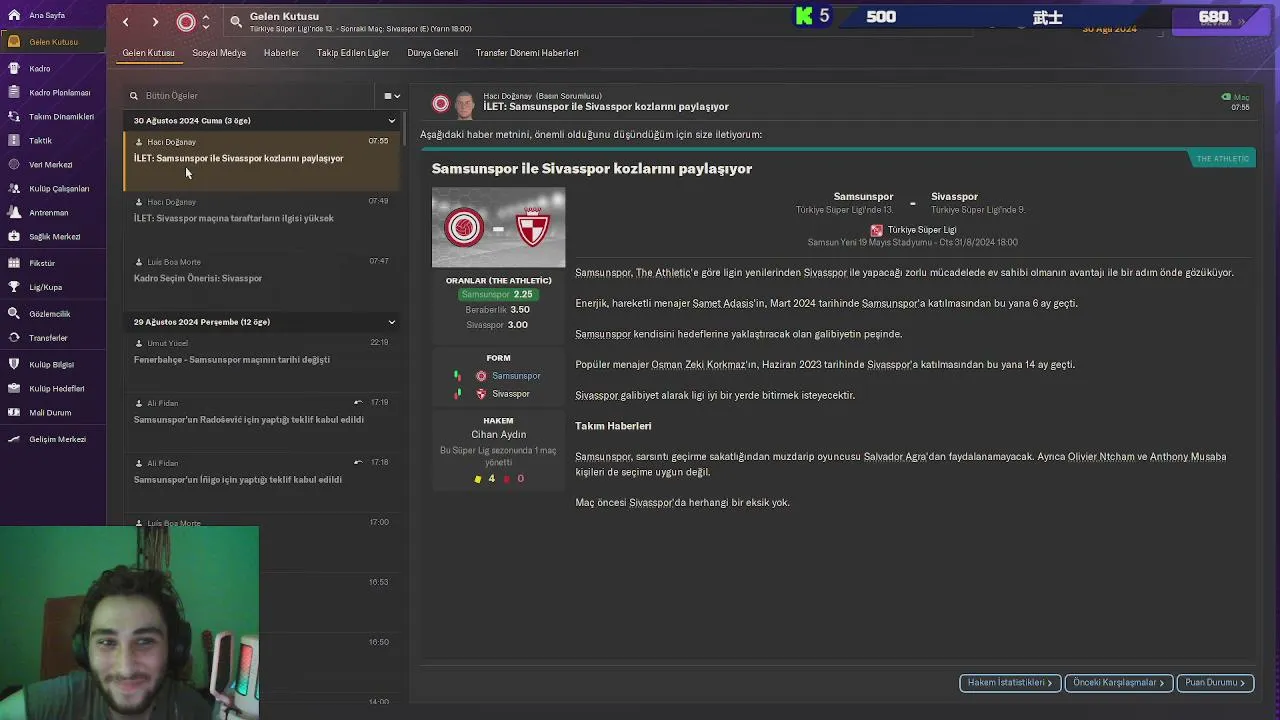The height and width of the screenshot is (720, 1280).
Task: Open the Puan Durumu button
Action: 1215,683
